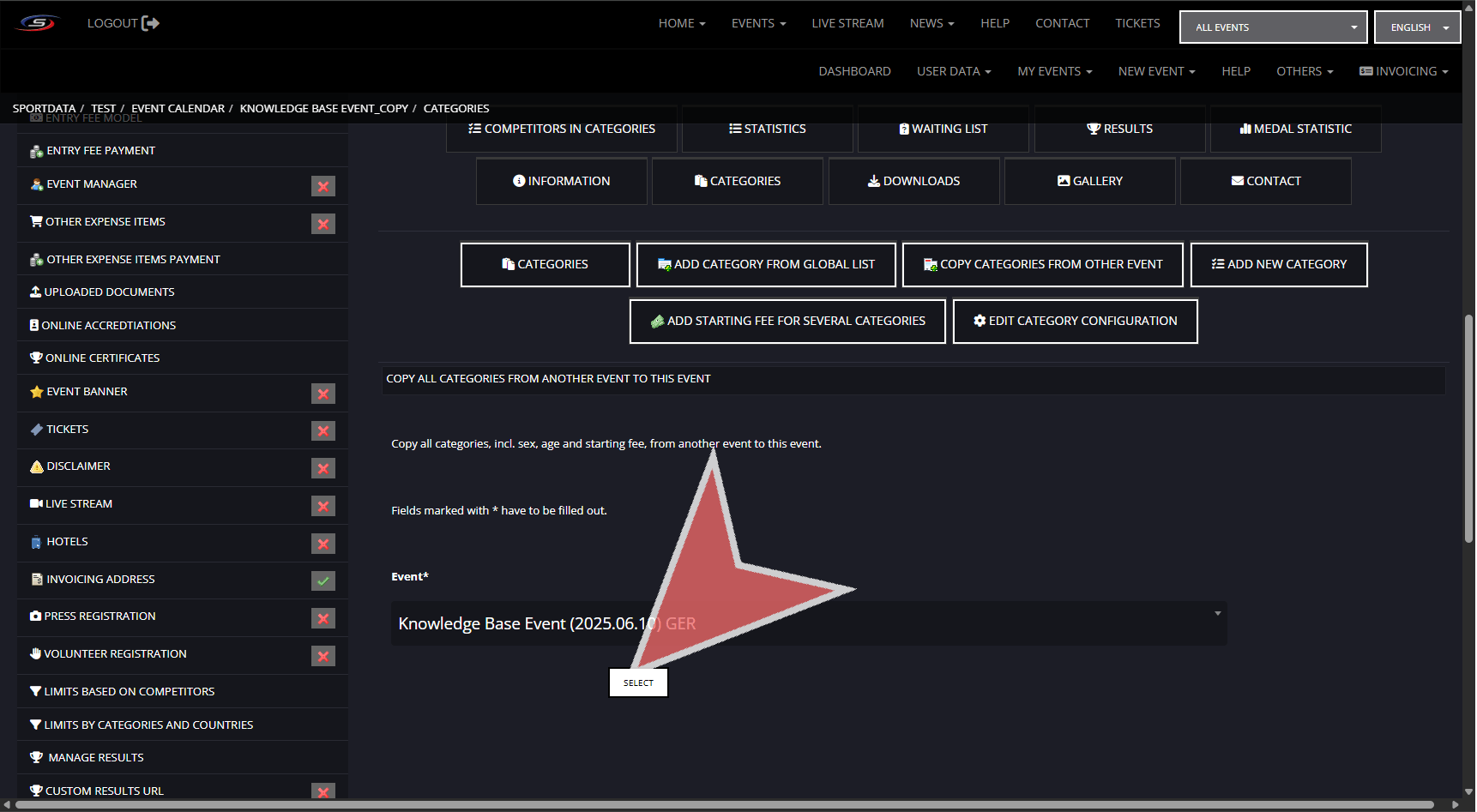This screenshot has height=812, width=1477.
Task: Open the My Events menu
Action: tap(1054, 71)
